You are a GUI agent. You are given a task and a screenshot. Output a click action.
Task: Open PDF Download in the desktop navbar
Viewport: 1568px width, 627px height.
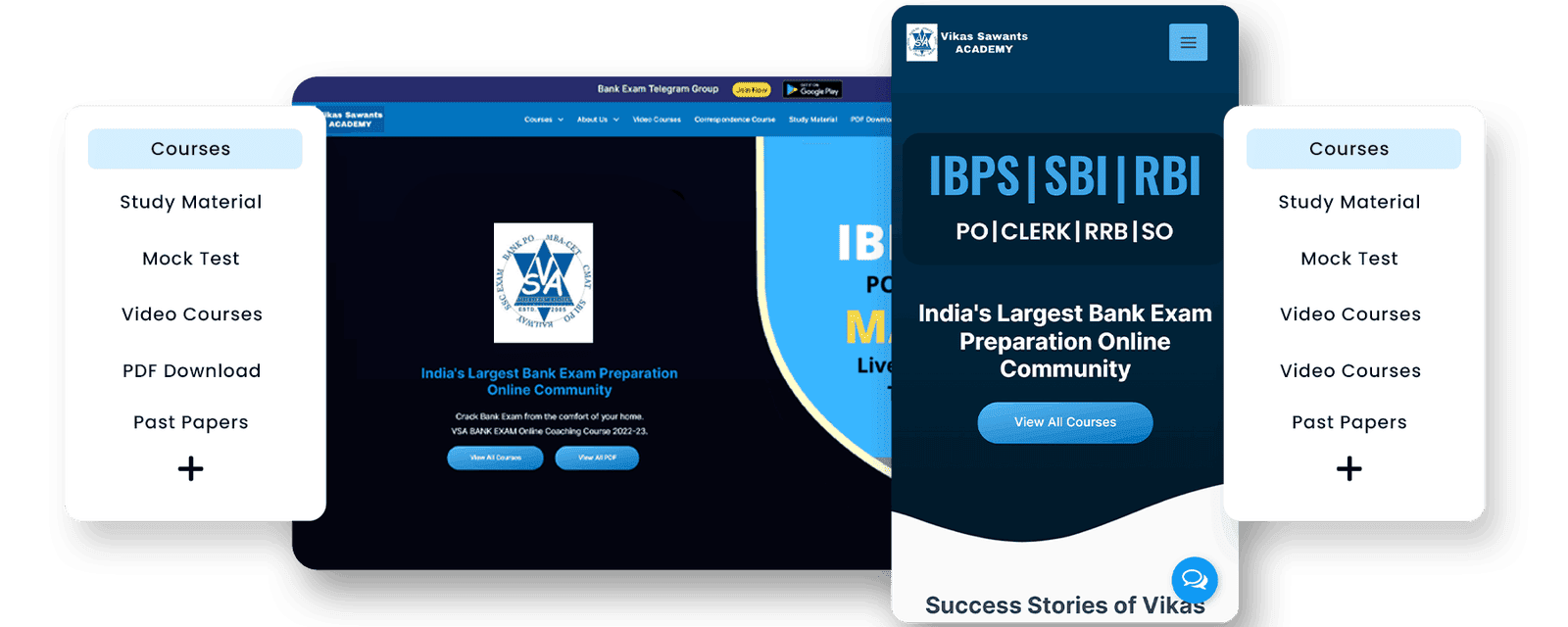point(870,120)
